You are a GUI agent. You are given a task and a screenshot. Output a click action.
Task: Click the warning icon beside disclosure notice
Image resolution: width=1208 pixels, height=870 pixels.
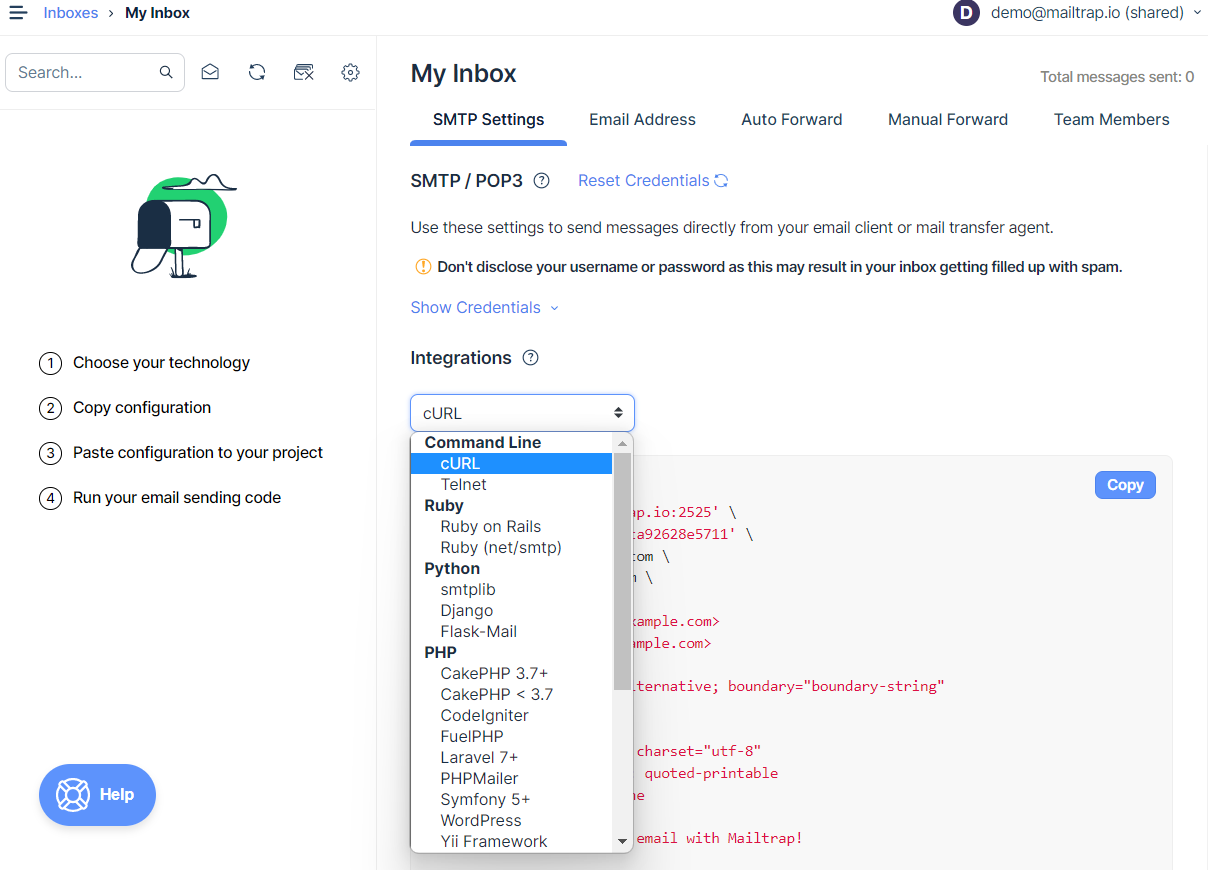423,267
